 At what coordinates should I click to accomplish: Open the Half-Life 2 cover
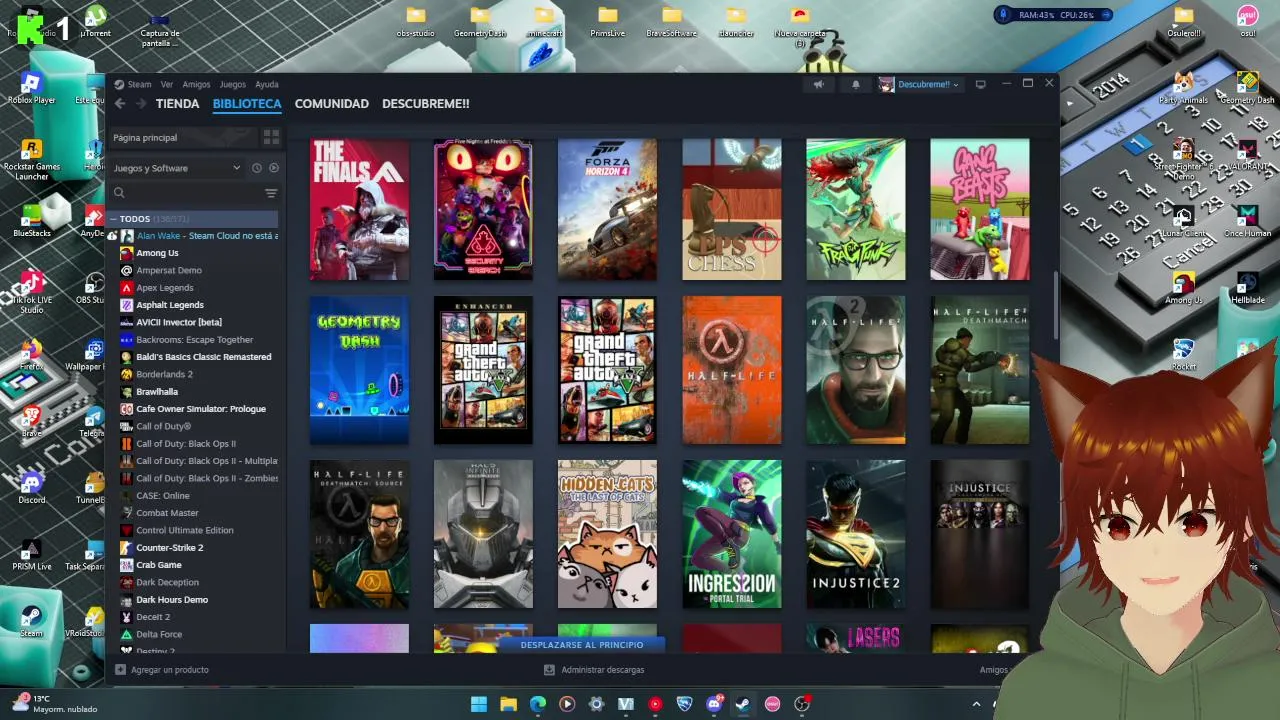(855, 370)
